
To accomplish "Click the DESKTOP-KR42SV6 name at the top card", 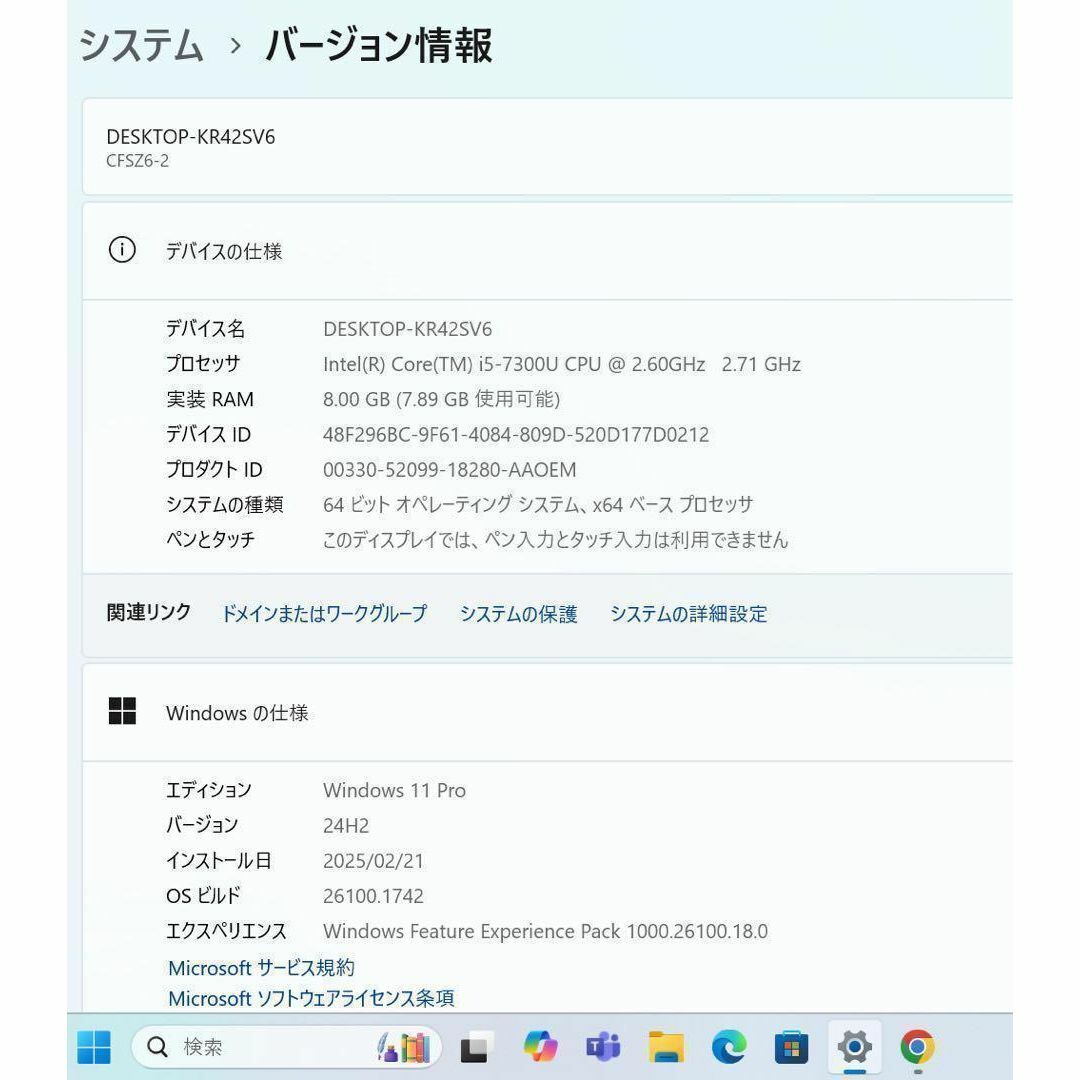I will point(191,137).
